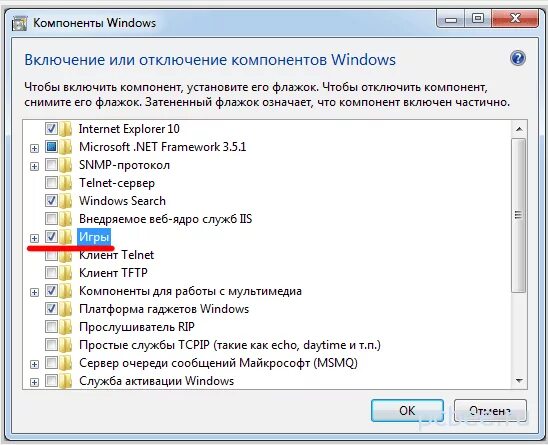Screen dimensions: 548x445
Task: Click folder icon beside Клиент TFTP
Action: click(66, 273)
